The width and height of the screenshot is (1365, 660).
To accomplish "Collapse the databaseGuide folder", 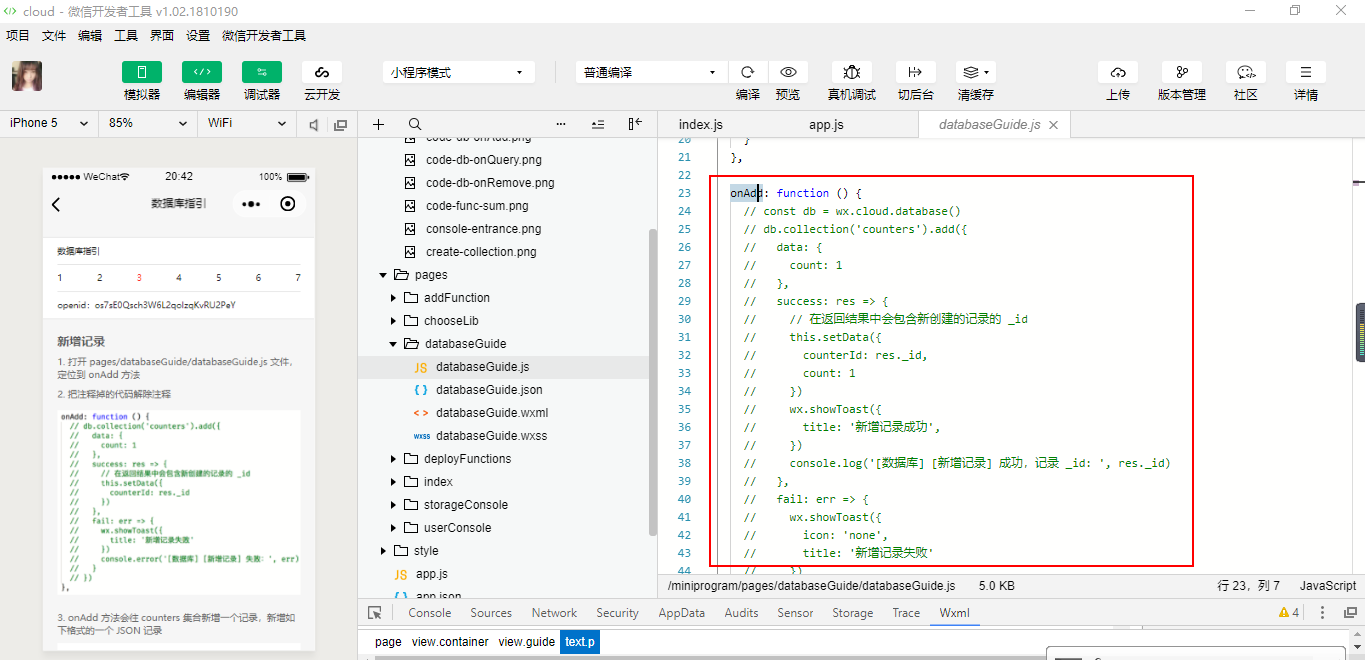I will [393, 344].
